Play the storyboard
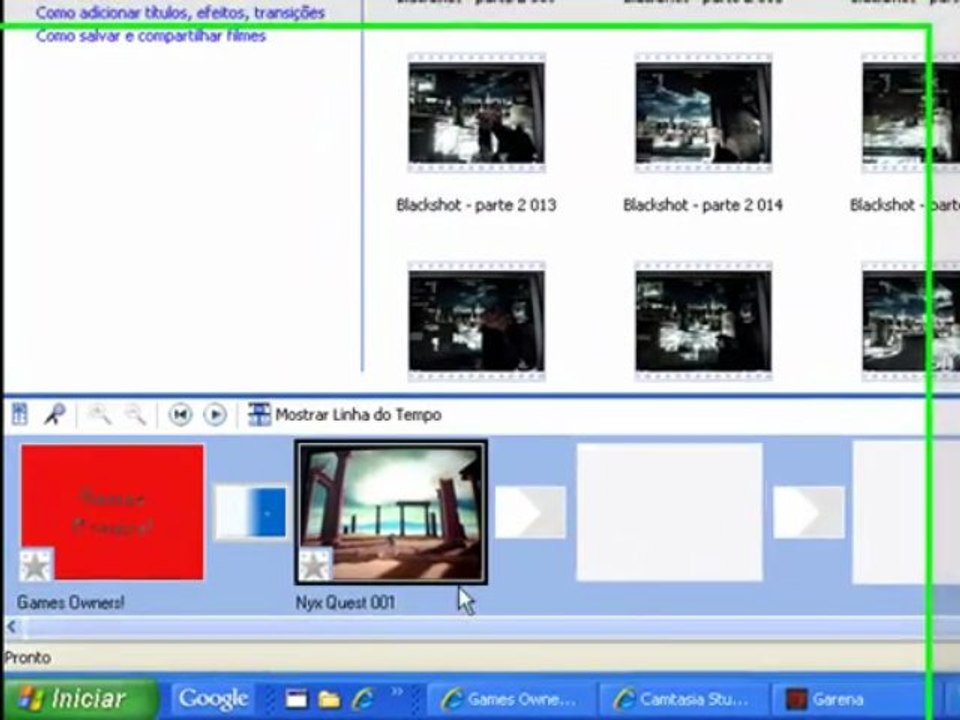 [x=215, y=414]
